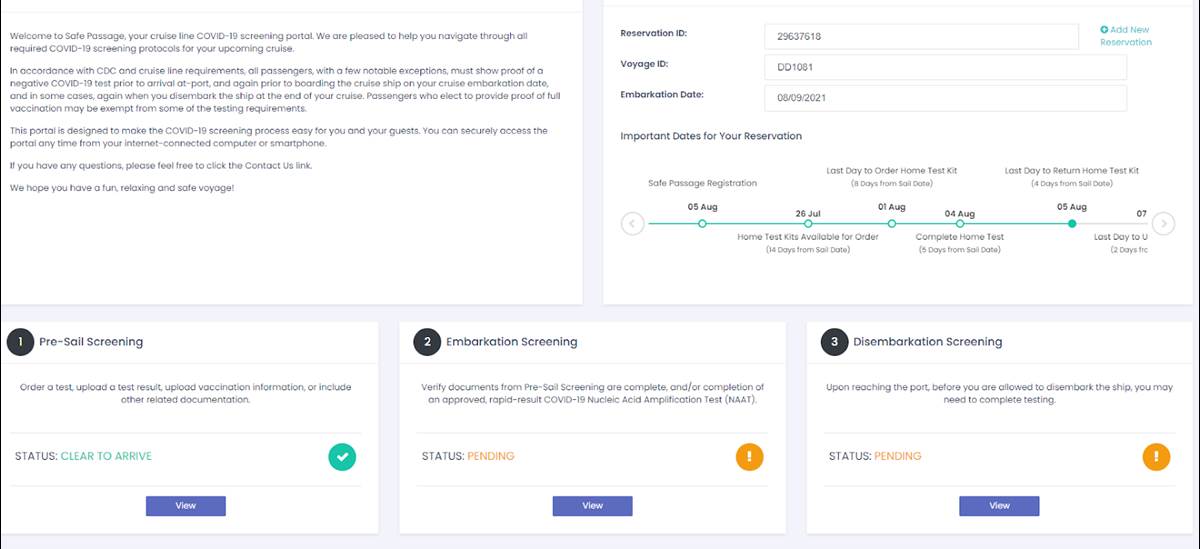Click the green Clear to Arrive checkmark icon

[342, 457]
